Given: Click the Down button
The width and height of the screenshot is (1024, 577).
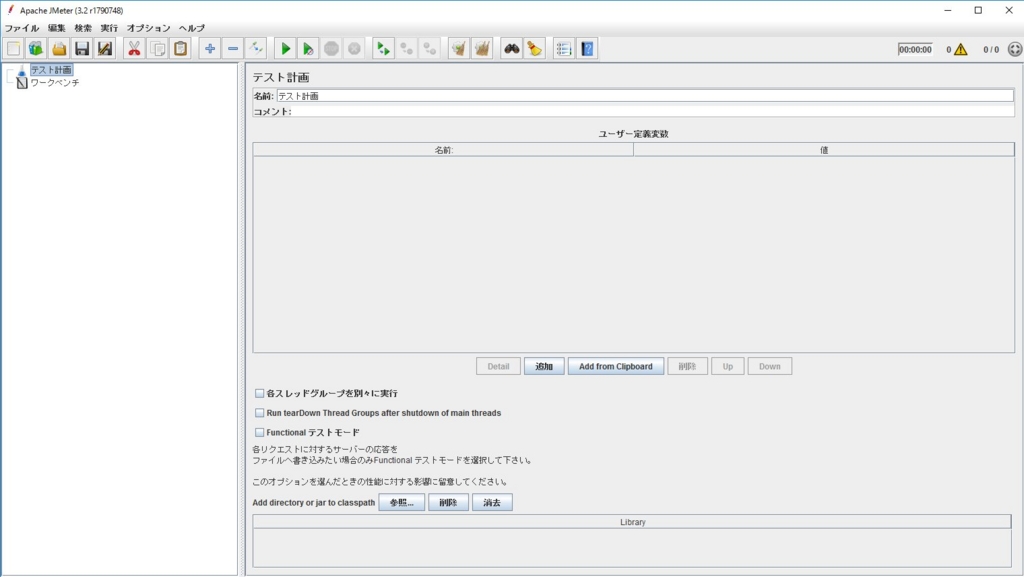Looking at the screenshot, I should [769, 367].
